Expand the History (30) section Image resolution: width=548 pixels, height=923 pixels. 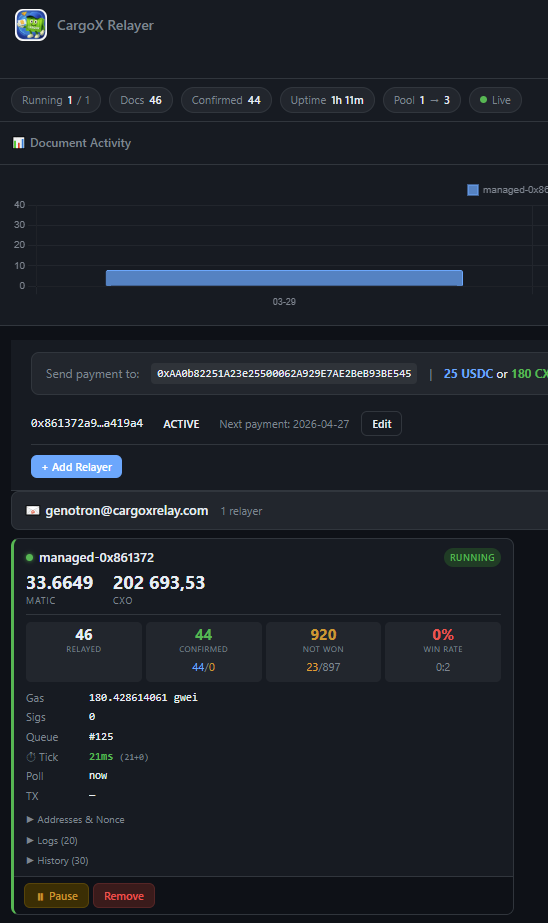point(57,861)
